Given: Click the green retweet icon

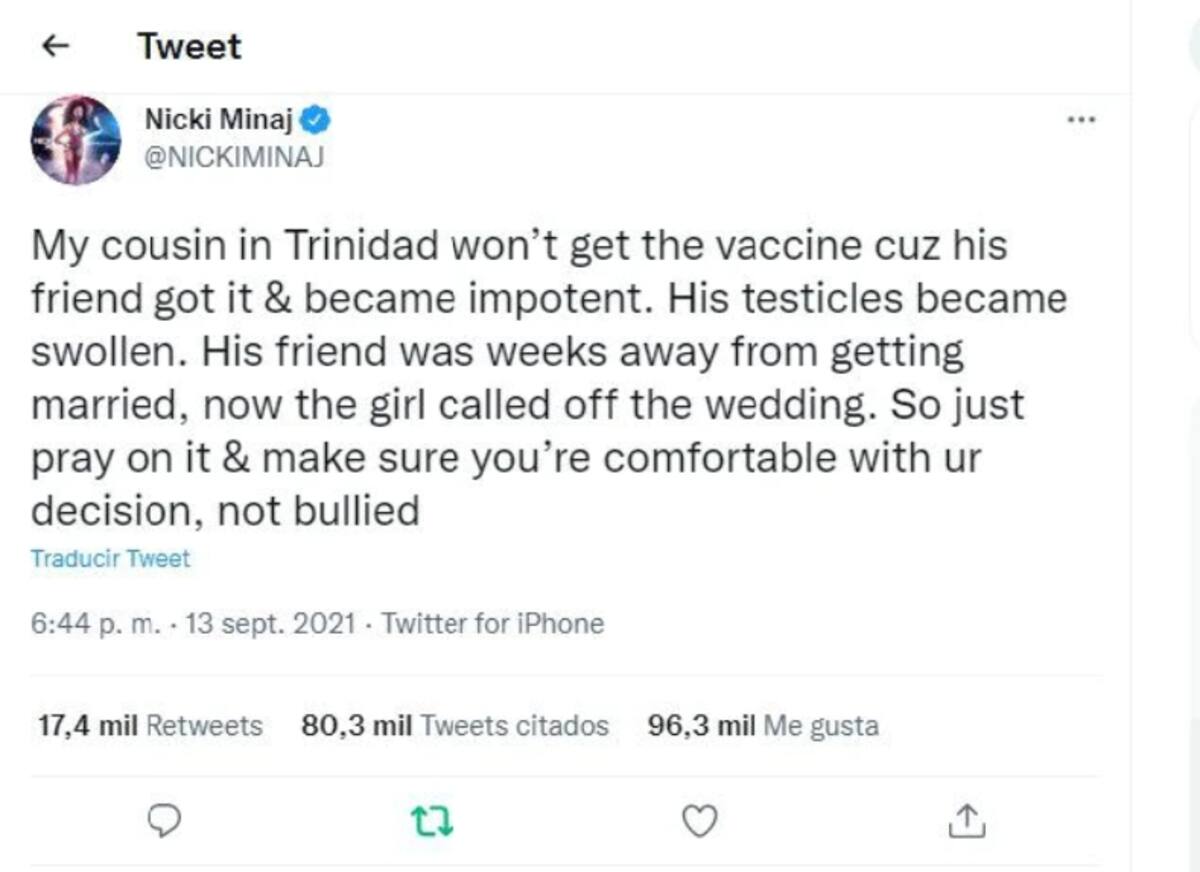Looking at the screenshot, I should point(433,822).
